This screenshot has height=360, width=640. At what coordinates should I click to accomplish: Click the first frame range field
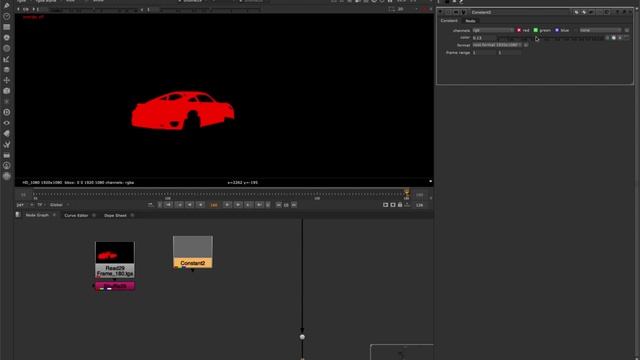click(x=484, y=53)
